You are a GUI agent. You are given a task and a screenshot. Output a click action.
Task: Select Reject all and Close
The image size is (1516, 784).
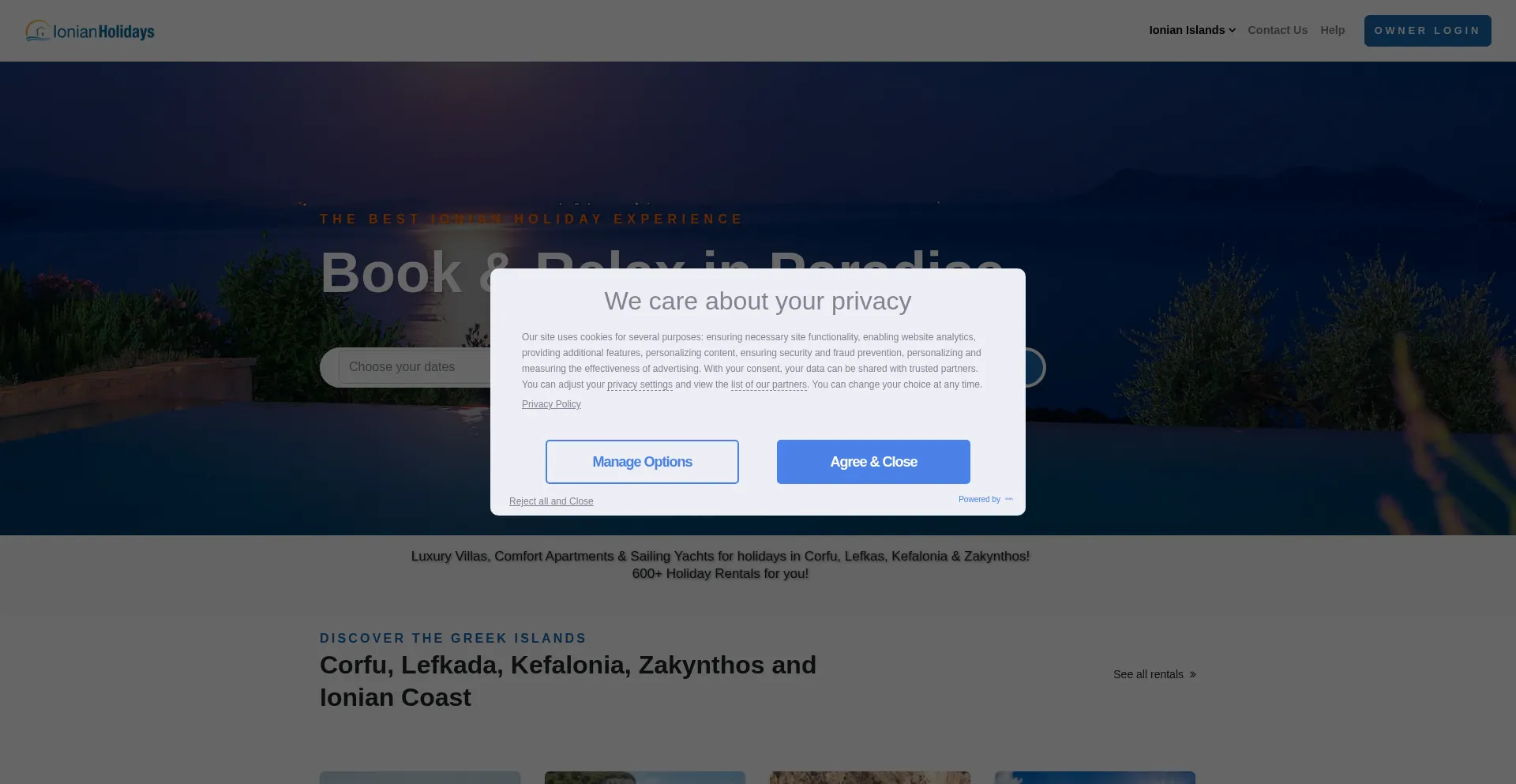[x=551, y=501]
